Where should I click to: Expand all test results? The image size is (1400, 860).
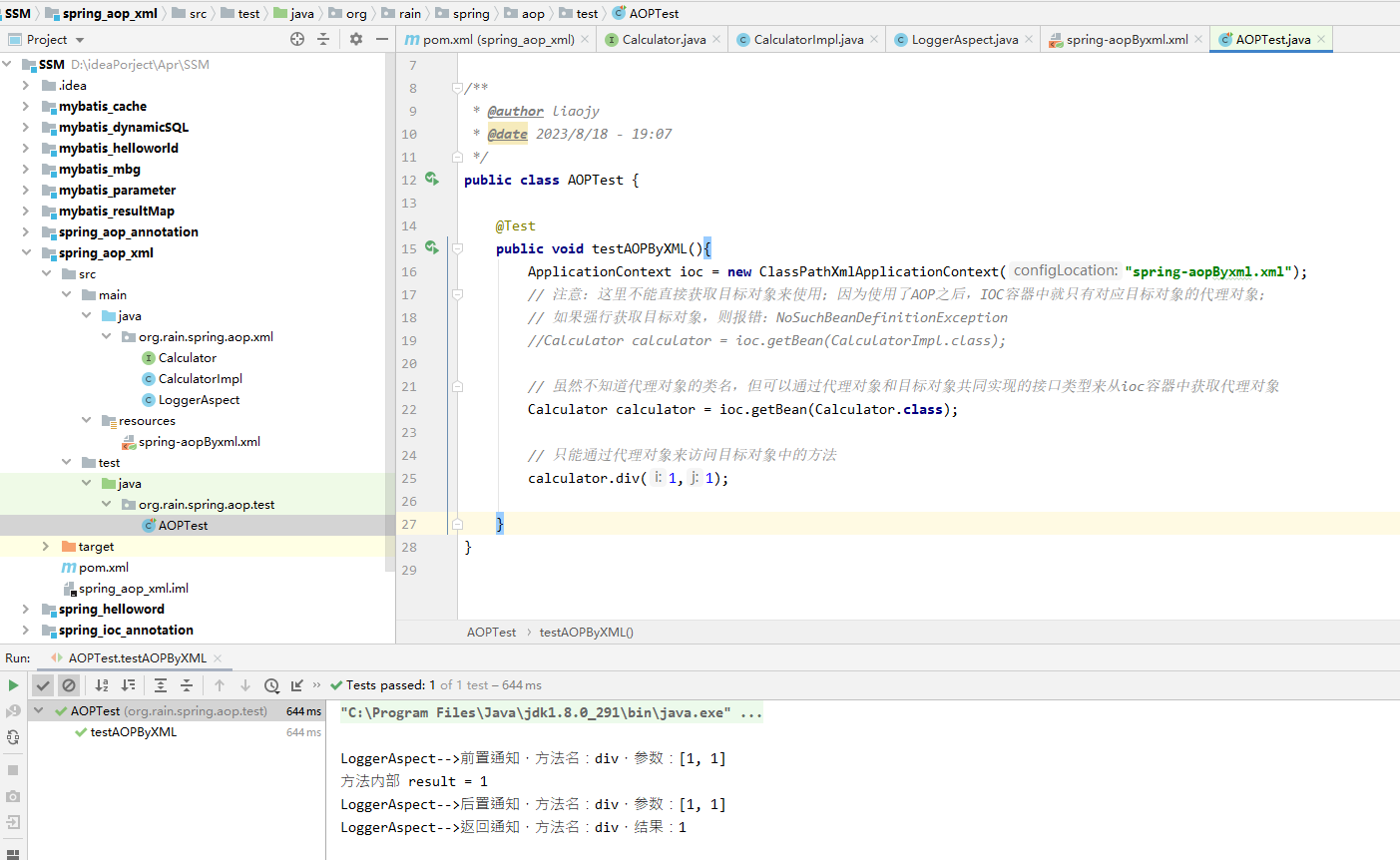coord(161,685)
